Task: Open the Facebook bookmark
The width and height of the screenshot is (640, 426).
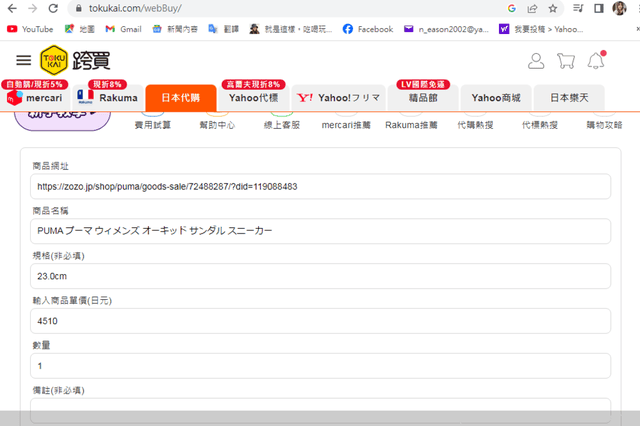Action: (x=368, y=29)
